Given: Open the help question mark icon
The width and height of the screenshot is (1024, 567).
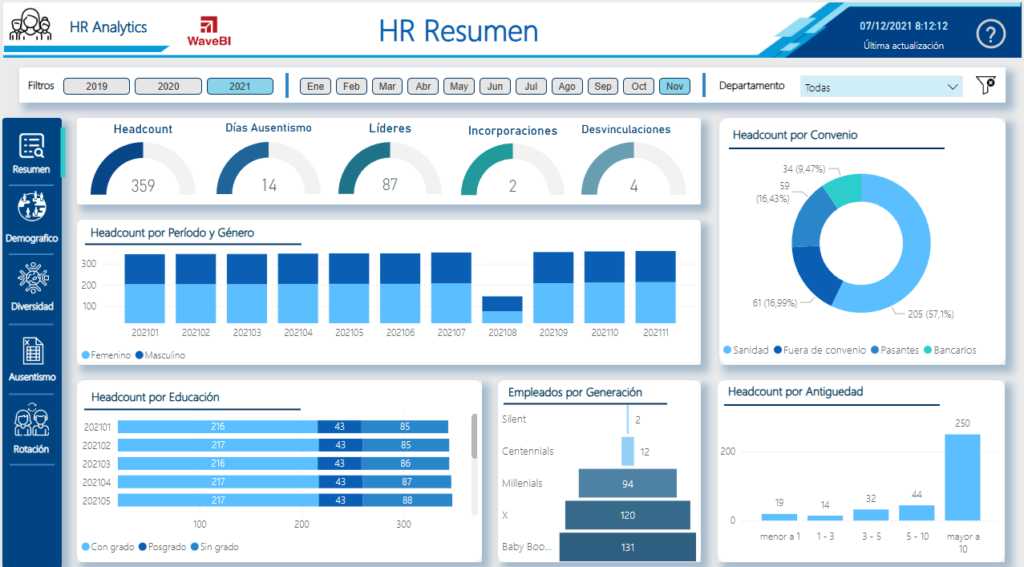Looking at the screenshot, I should pyautogui.click(x=990, y=33).
